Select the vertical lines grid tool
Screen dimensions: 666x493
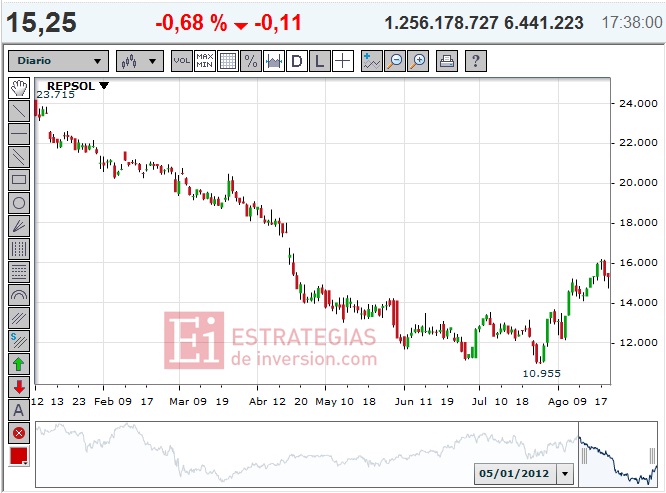19,249
